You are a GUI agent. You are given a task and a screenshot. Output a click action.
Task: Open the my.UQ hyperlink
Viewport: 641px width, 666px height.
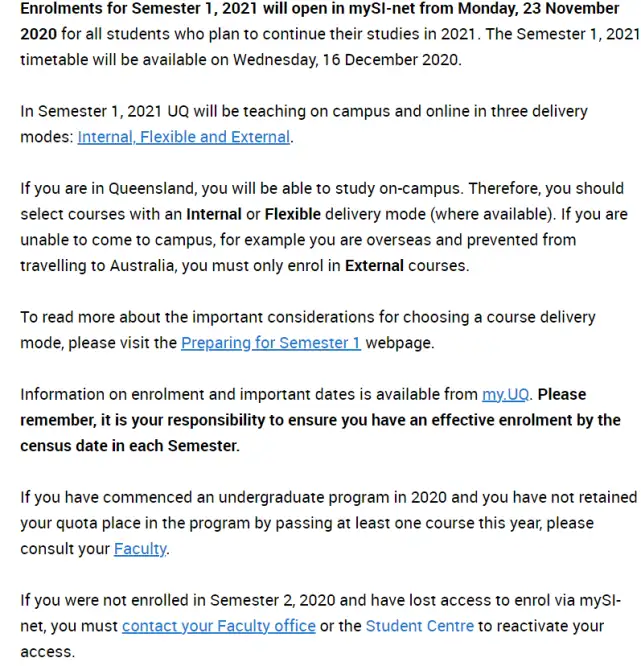[x=505, y=395]
